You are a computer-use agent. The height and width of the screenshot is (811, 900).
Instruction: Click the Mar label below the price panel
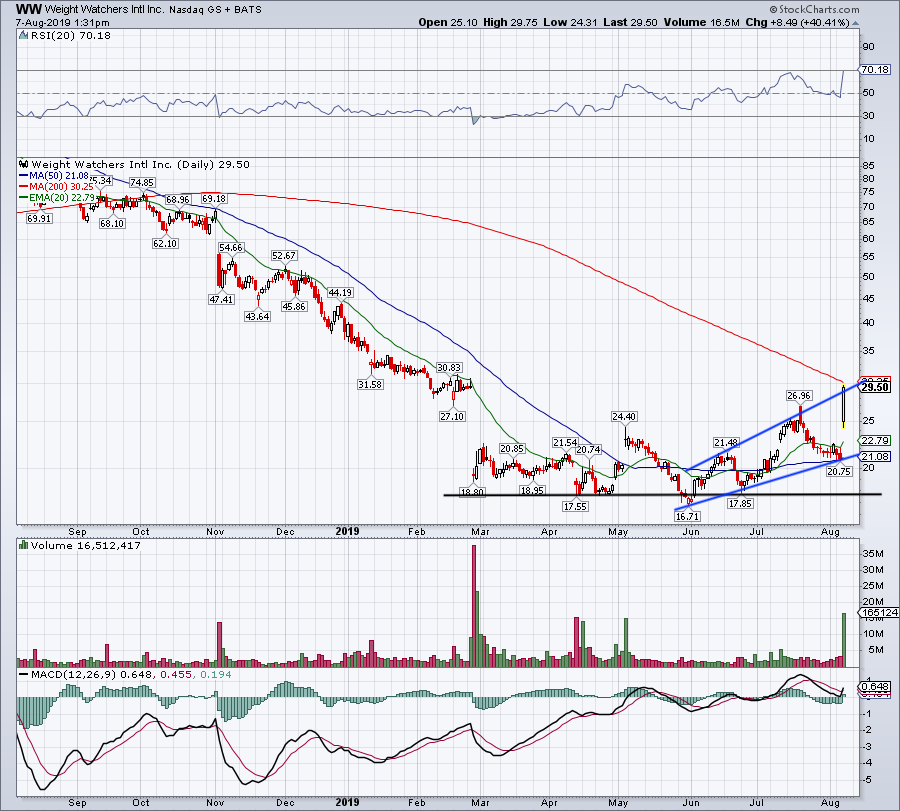pyautogui.click(x=480, y=531)
